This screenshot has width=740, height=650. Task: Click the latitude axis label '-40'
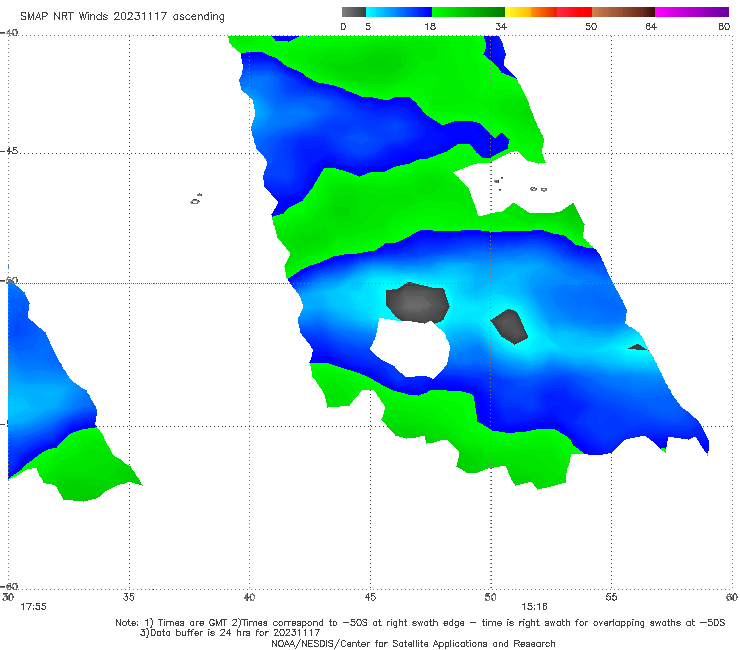click(9, 33)
